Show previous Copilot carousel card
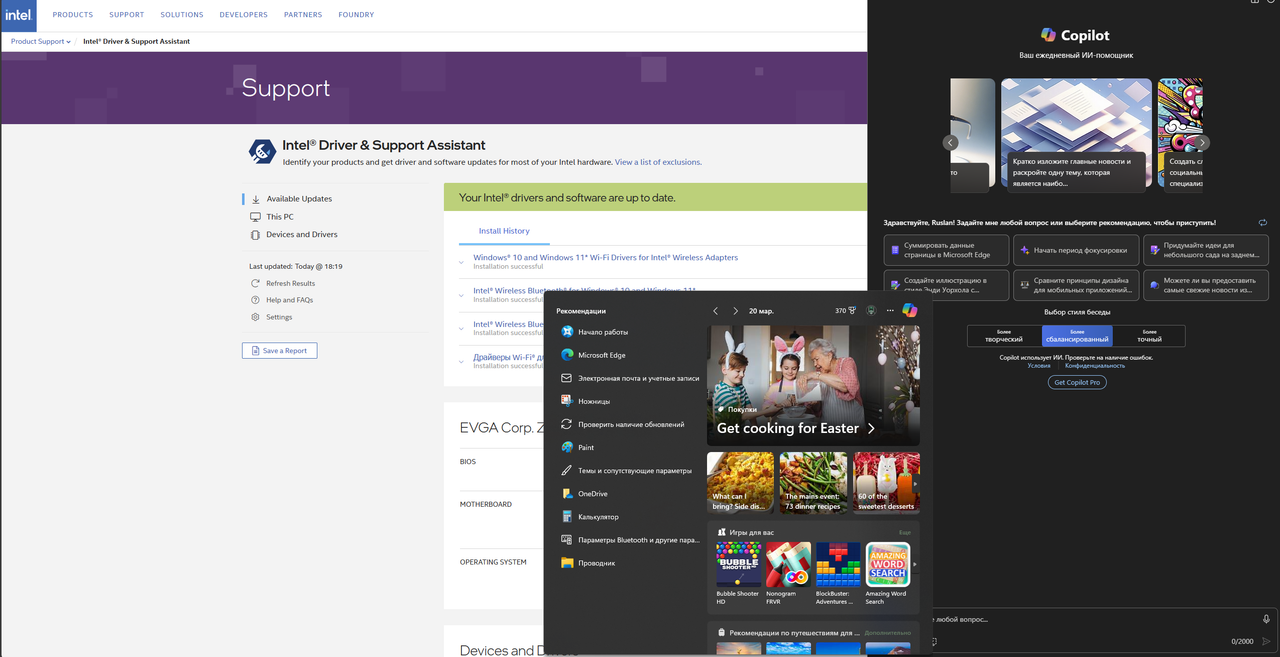The image size is (1280, 657). click(x=950, y=143)
